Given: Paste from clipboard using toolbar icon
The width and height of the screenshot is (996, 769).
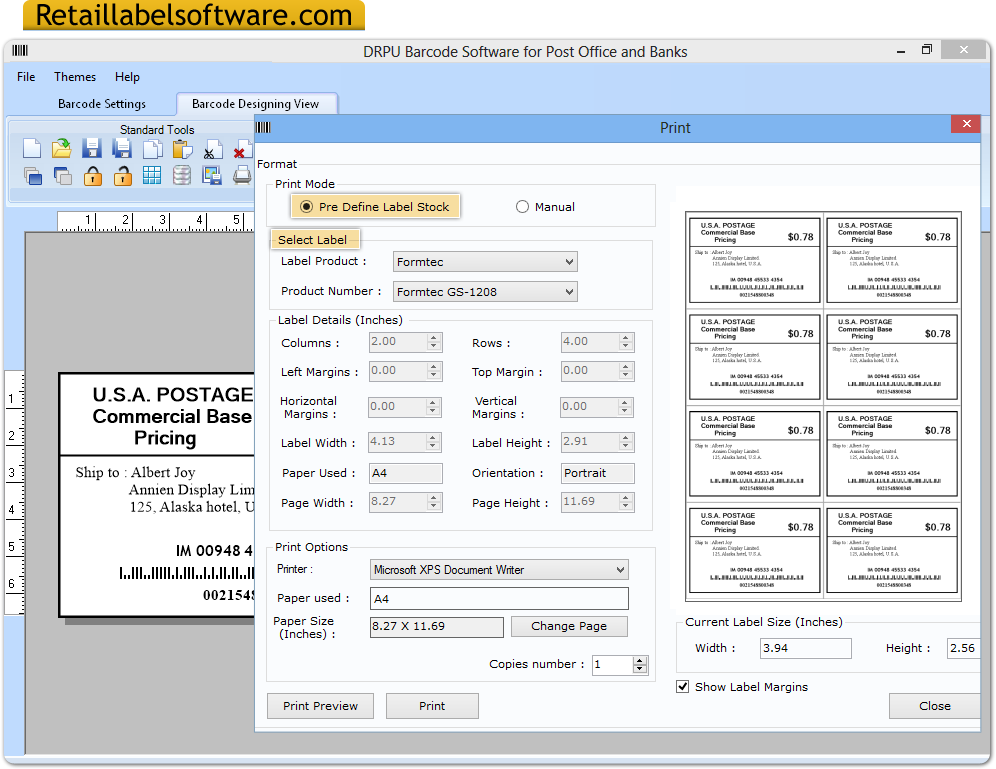Looking at the screenshot, I should coord(182,148).
